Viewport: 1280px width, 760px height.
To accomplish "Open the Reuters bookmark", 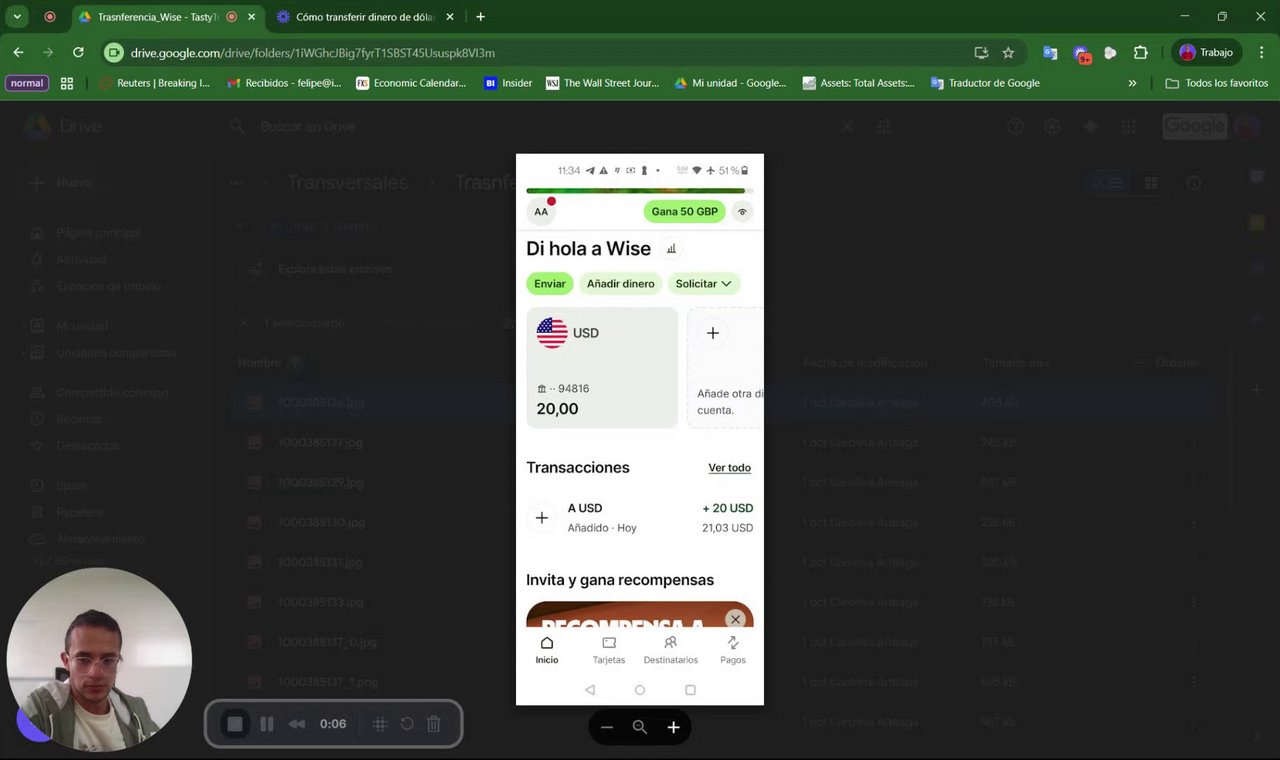I will coord(155,83).
